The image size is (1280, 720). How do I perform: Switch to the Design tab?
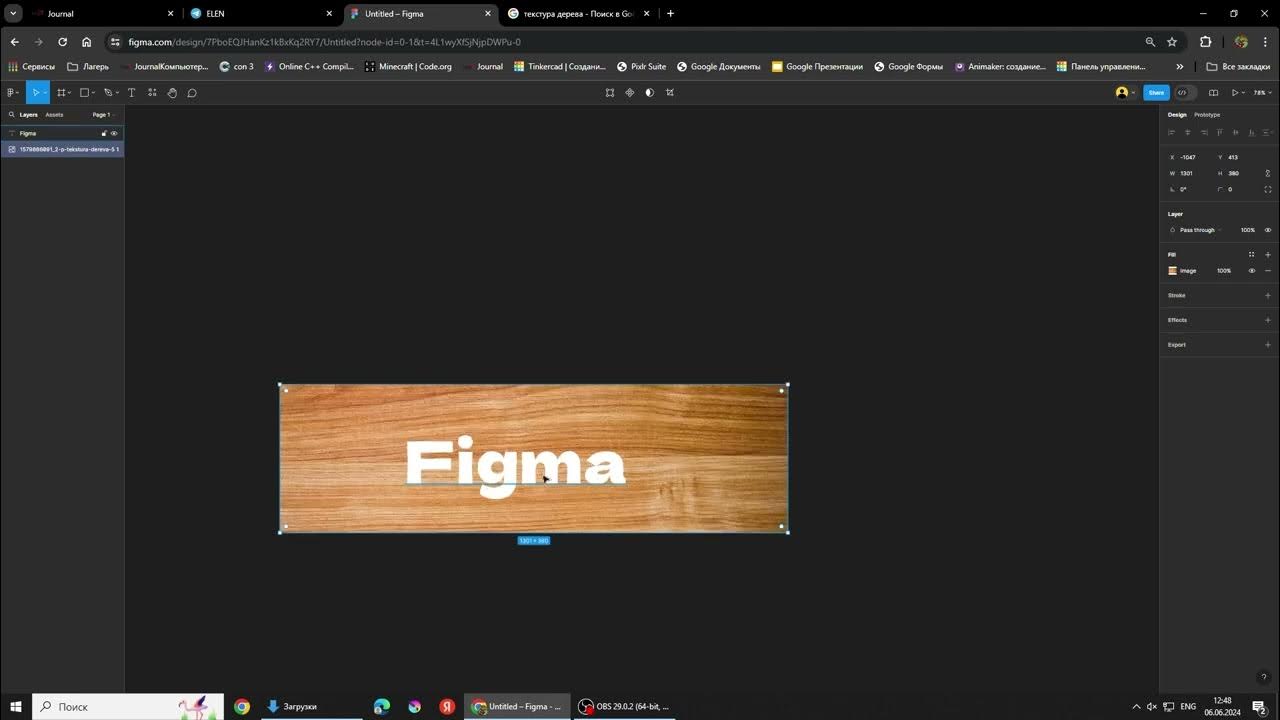(x=1177, y=115)
